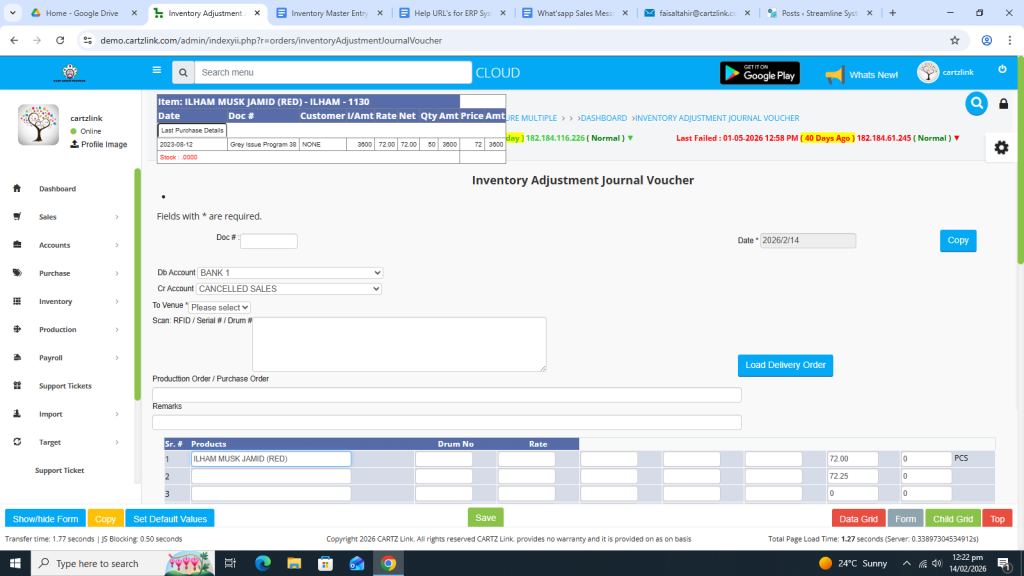
Task: Click the padlock icon at top right
Action: pyautogui.click(x=1004, y=104)
